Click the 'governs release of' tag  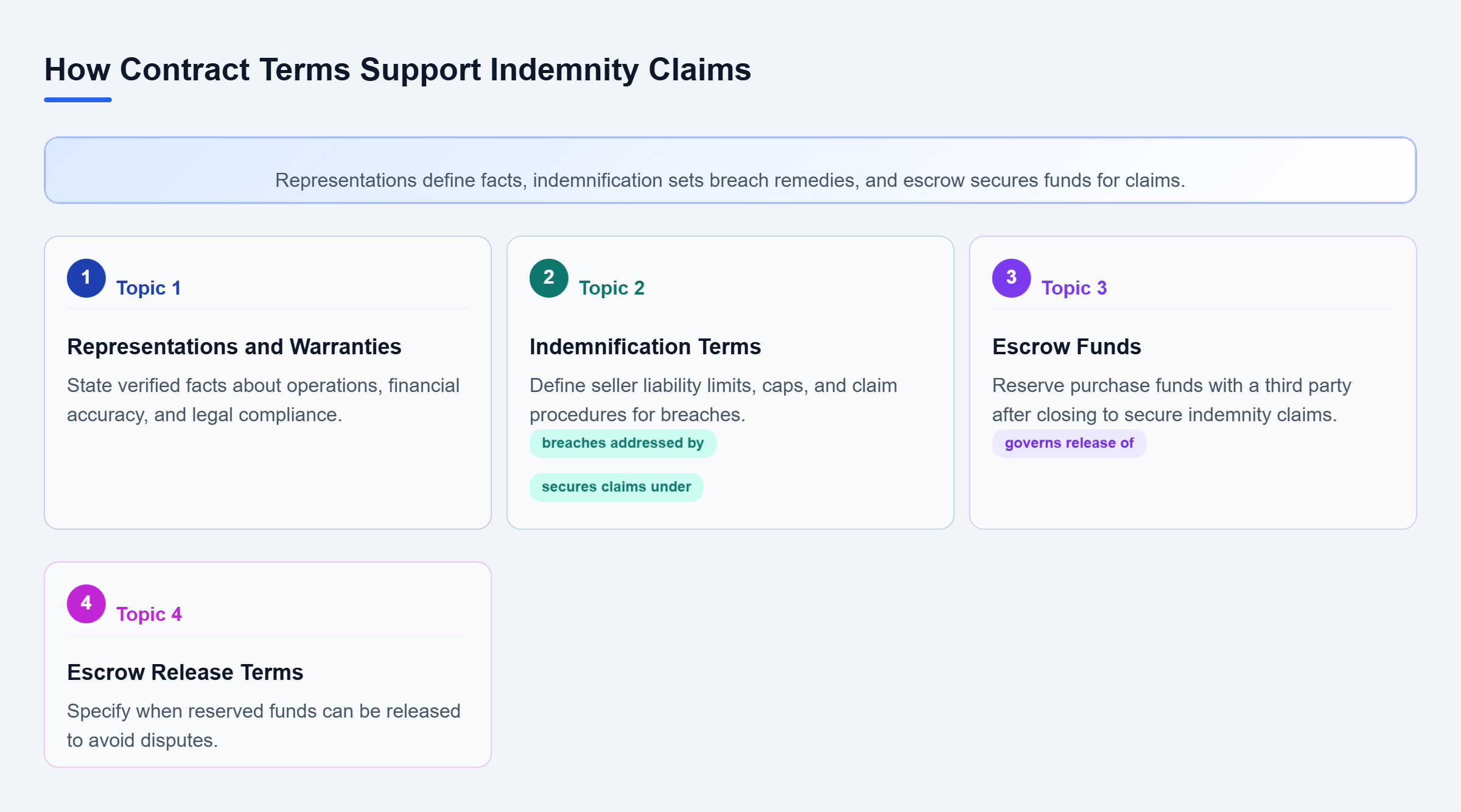(1069, 443)
